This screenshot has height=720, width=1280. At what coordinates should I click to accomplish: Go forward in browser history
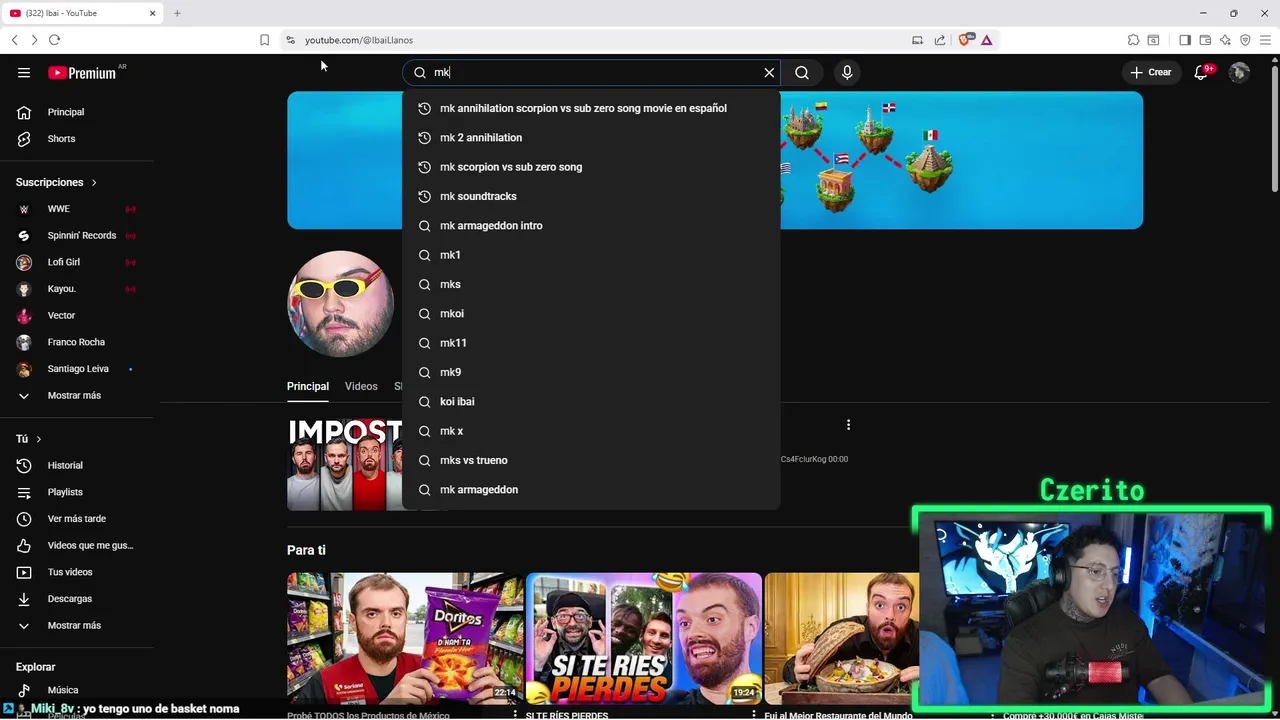34,40
